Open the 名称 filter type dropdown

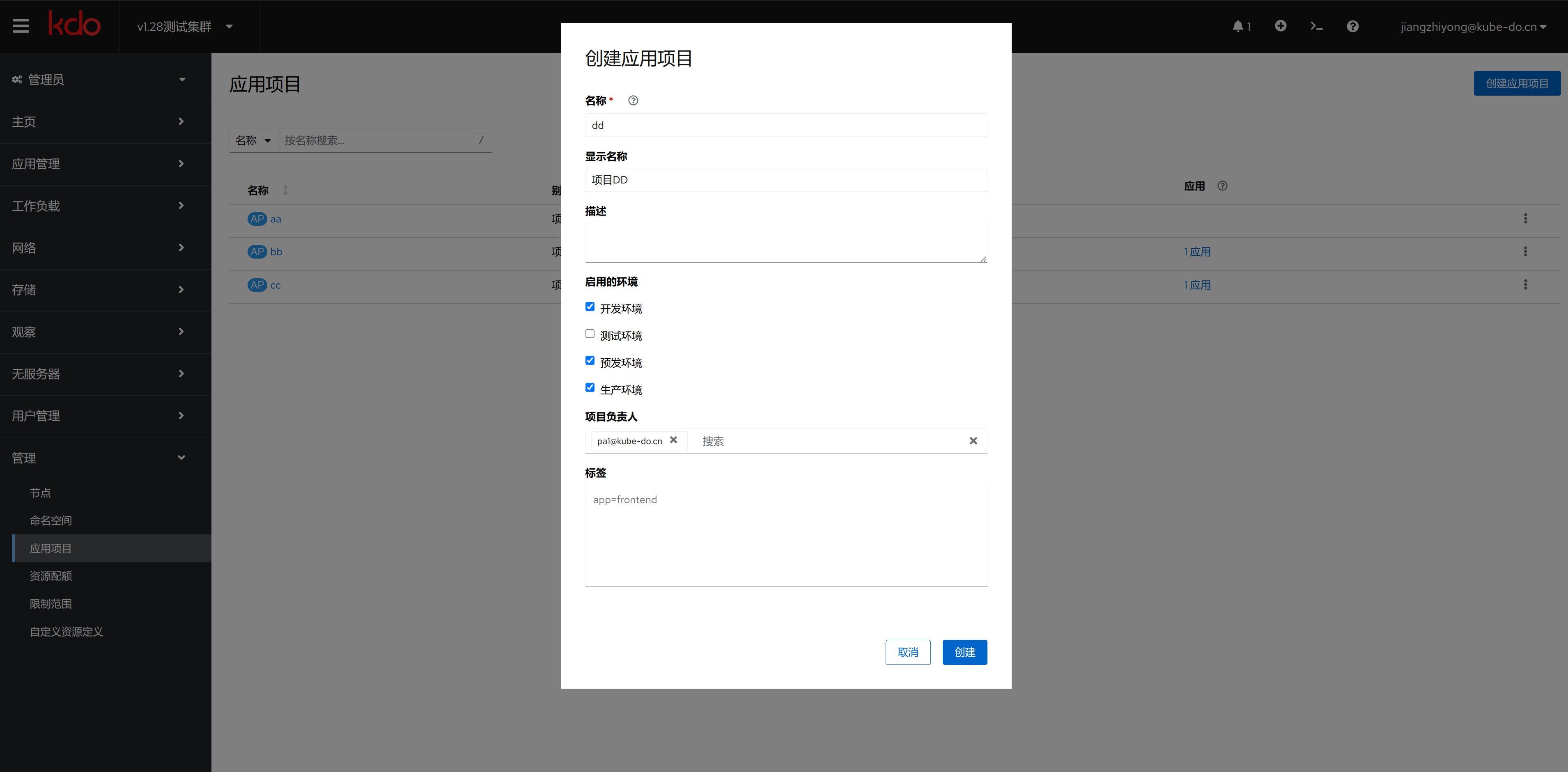[253, 140]
